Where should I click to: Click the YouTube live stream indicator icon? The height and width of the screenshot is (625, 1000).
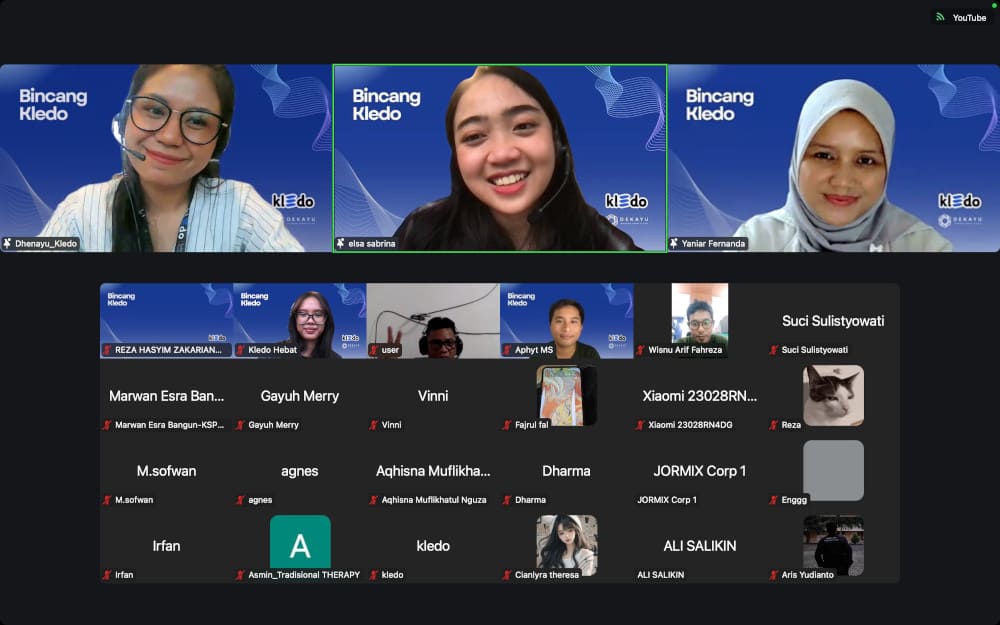940,17
